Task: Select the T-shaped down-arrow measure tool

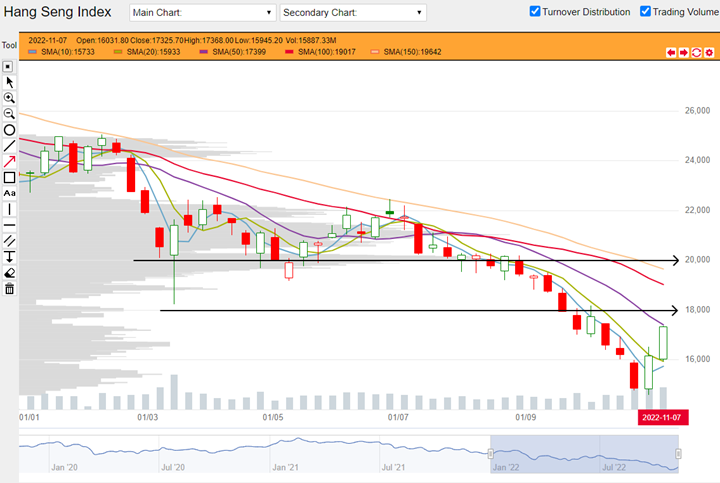Action: pyautogui.click(x=9, y=257)
